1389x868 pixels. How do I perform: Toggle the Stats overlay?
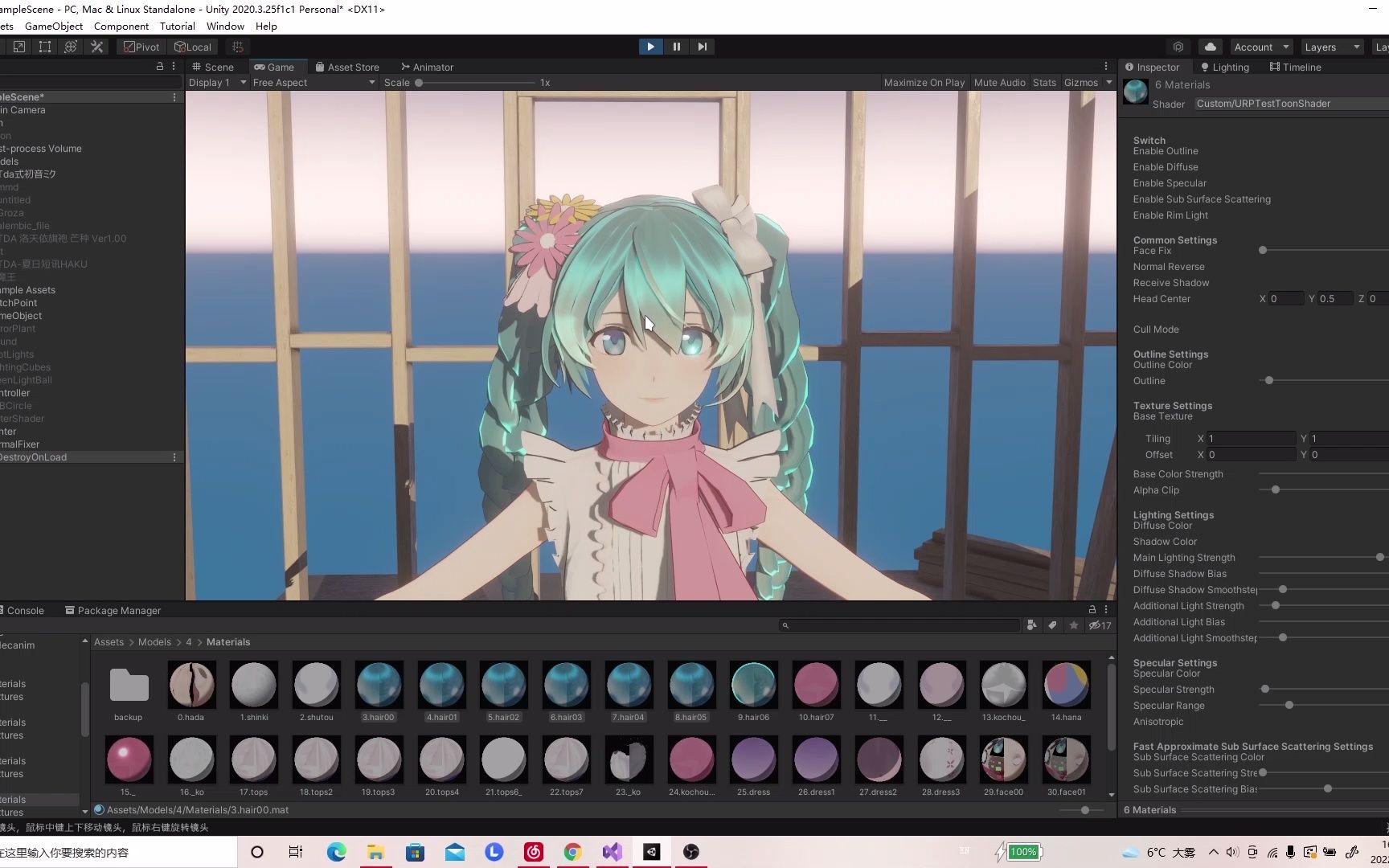click(x=1044, y=82)
